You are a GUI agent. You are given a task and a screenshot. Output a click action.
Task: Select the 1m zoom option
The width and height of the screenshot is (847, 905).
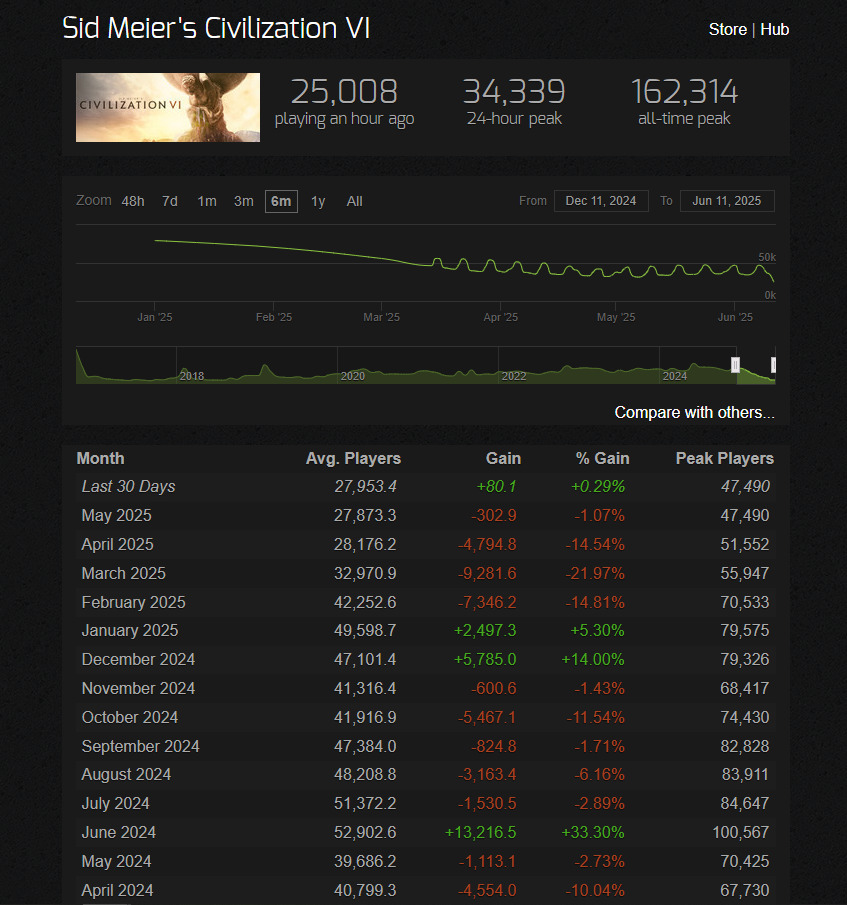(x=207, y=201)
